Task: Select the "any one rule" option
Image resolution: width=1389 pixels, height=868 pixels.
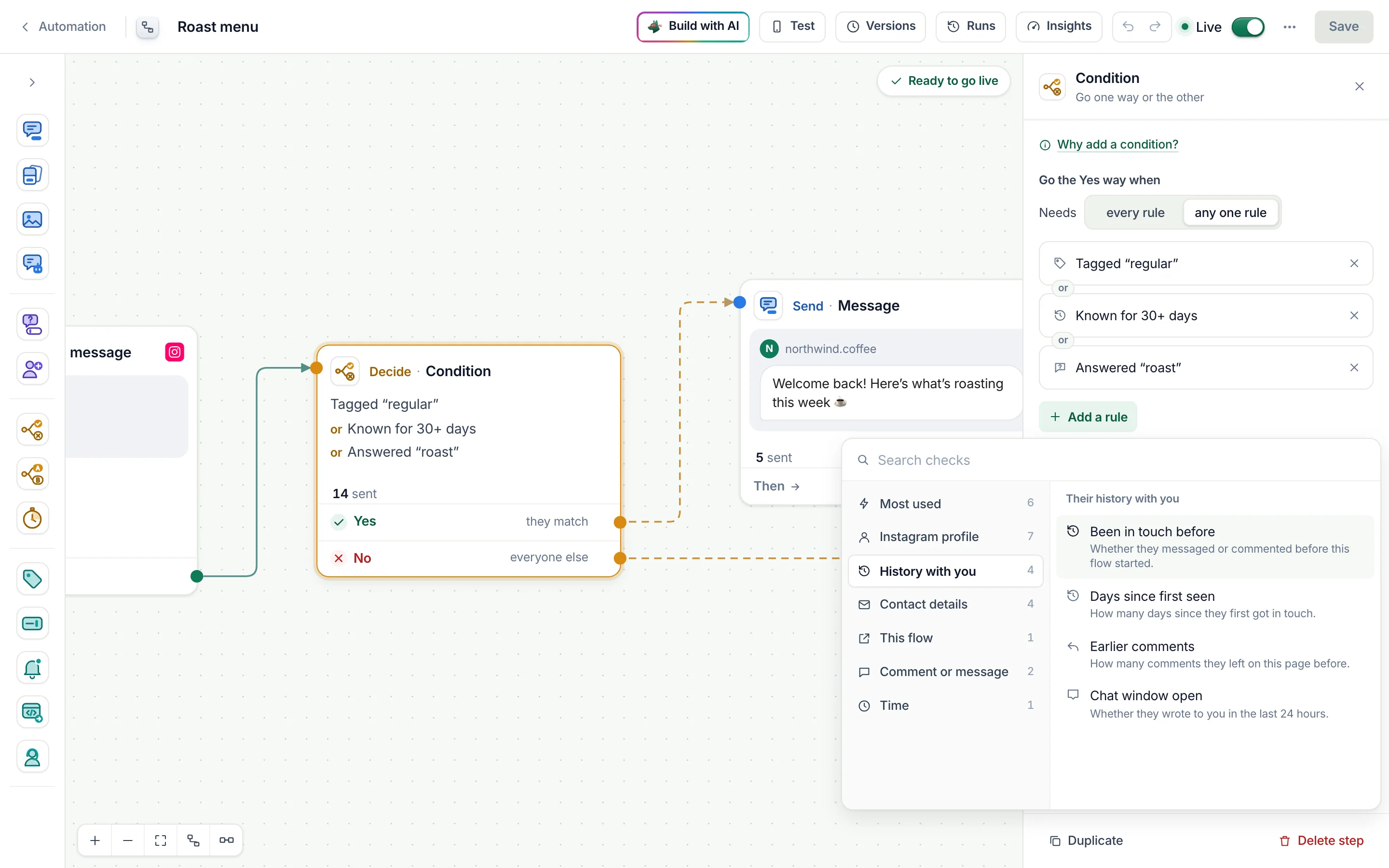Action: [1230, 212]
